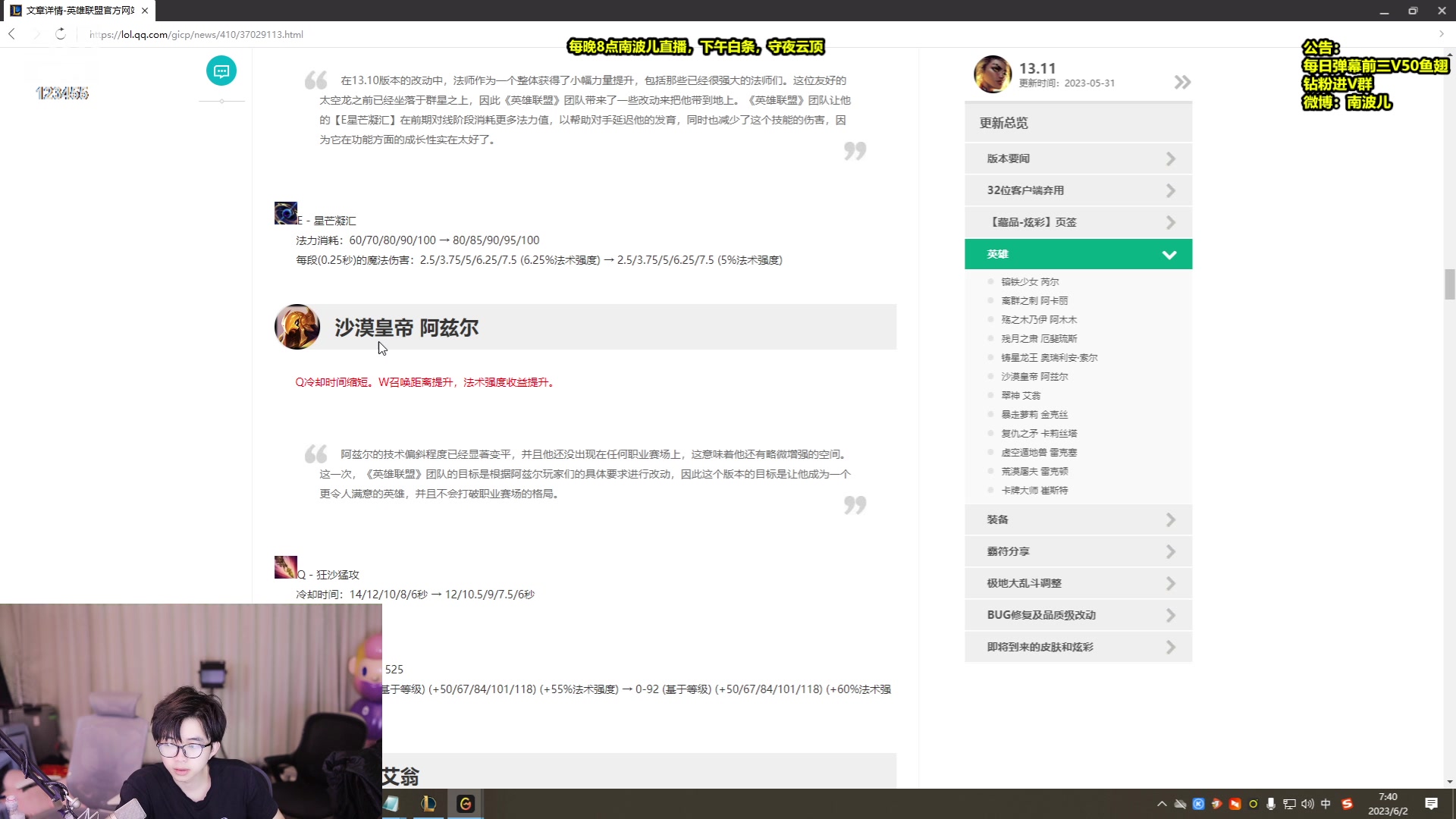
Task: Click the double-chevron beside the 13.11 patch
Action: (x=1182, y=82)
